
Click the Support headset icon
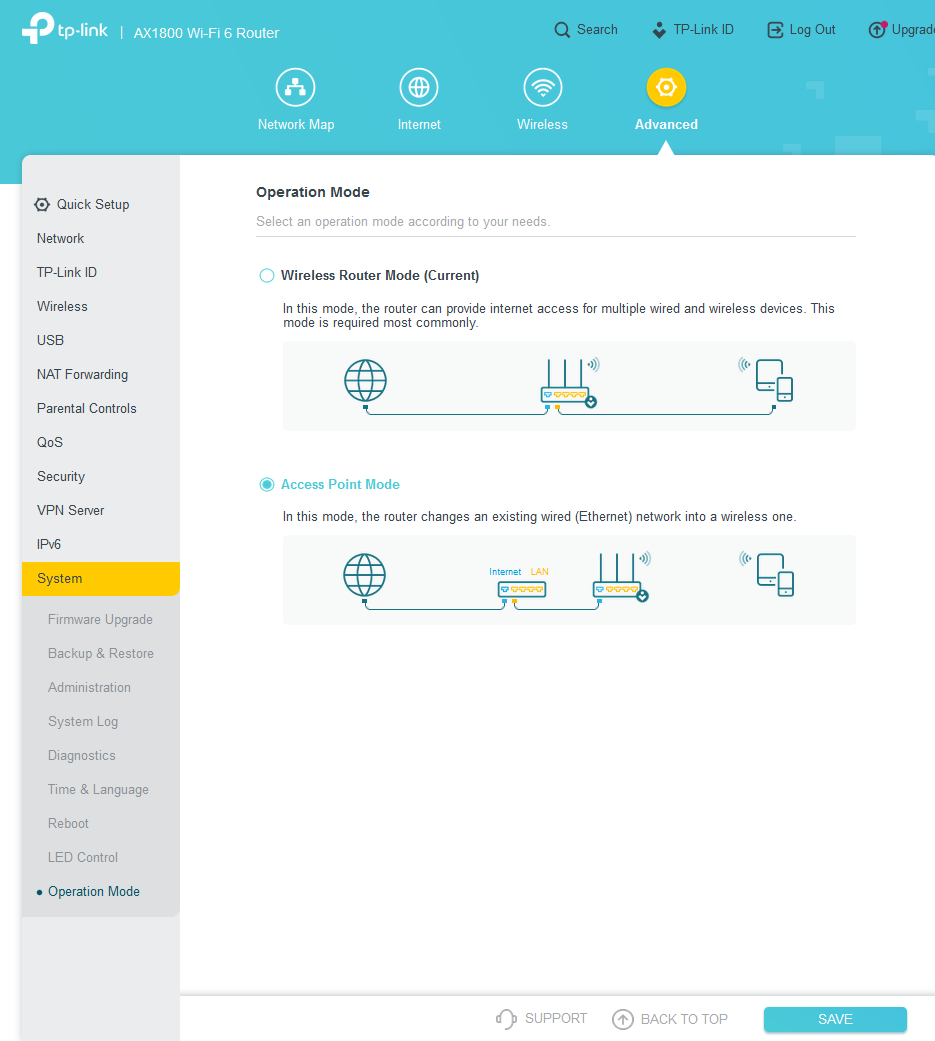pyautogui.click(x=506, y=1019)
